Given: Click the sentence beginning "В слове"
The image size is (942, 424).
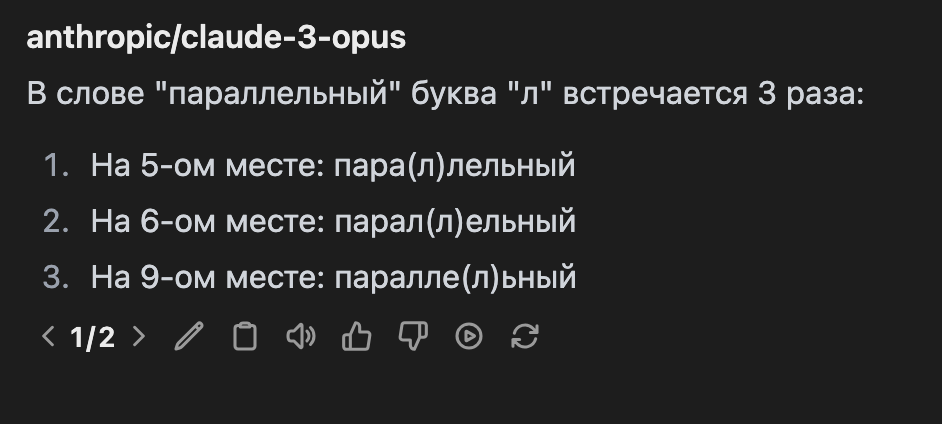Looking at the screenshot, I should 444,96.
